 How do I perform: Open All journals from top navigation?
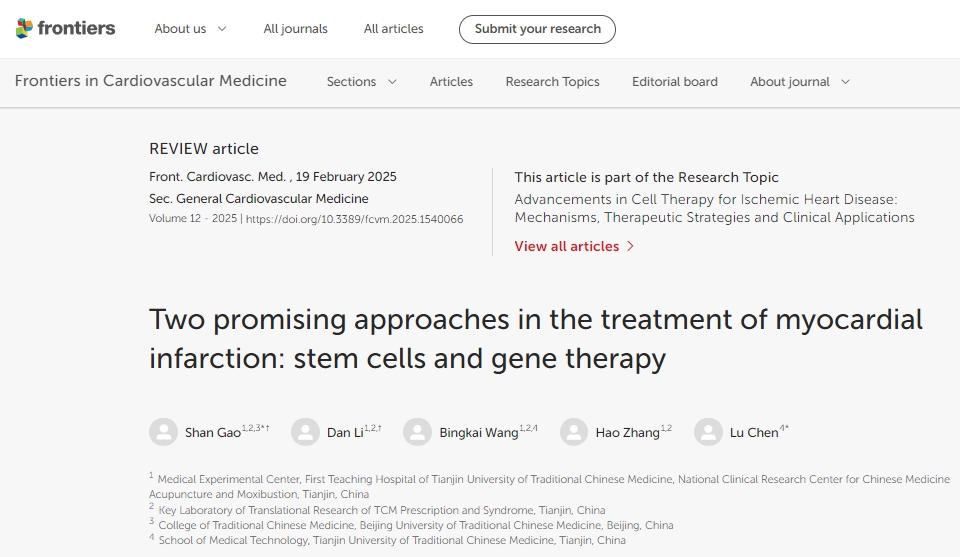coord(295,29)
